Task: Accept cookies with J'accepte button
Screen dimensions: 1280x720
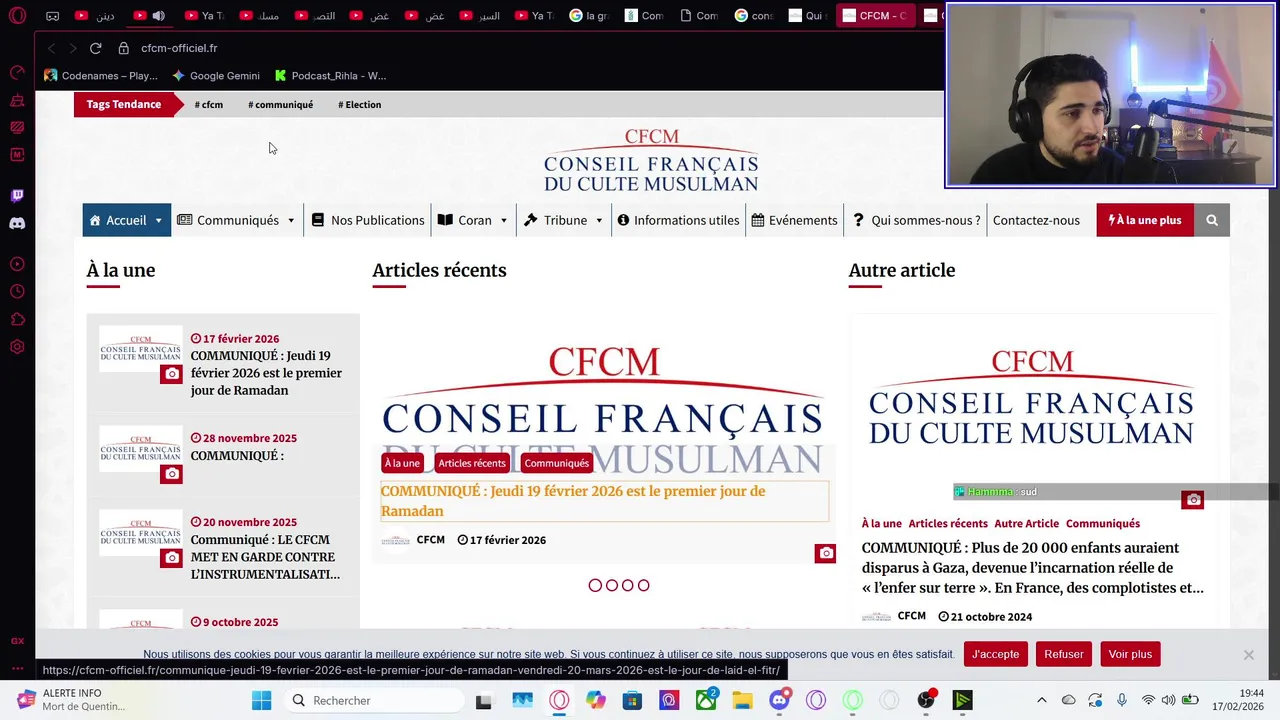Action: (995, 654)
